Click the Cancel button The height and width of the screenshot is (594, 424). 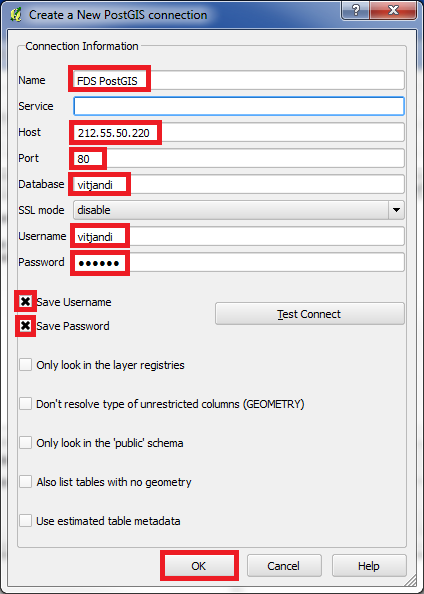point(284,566)
